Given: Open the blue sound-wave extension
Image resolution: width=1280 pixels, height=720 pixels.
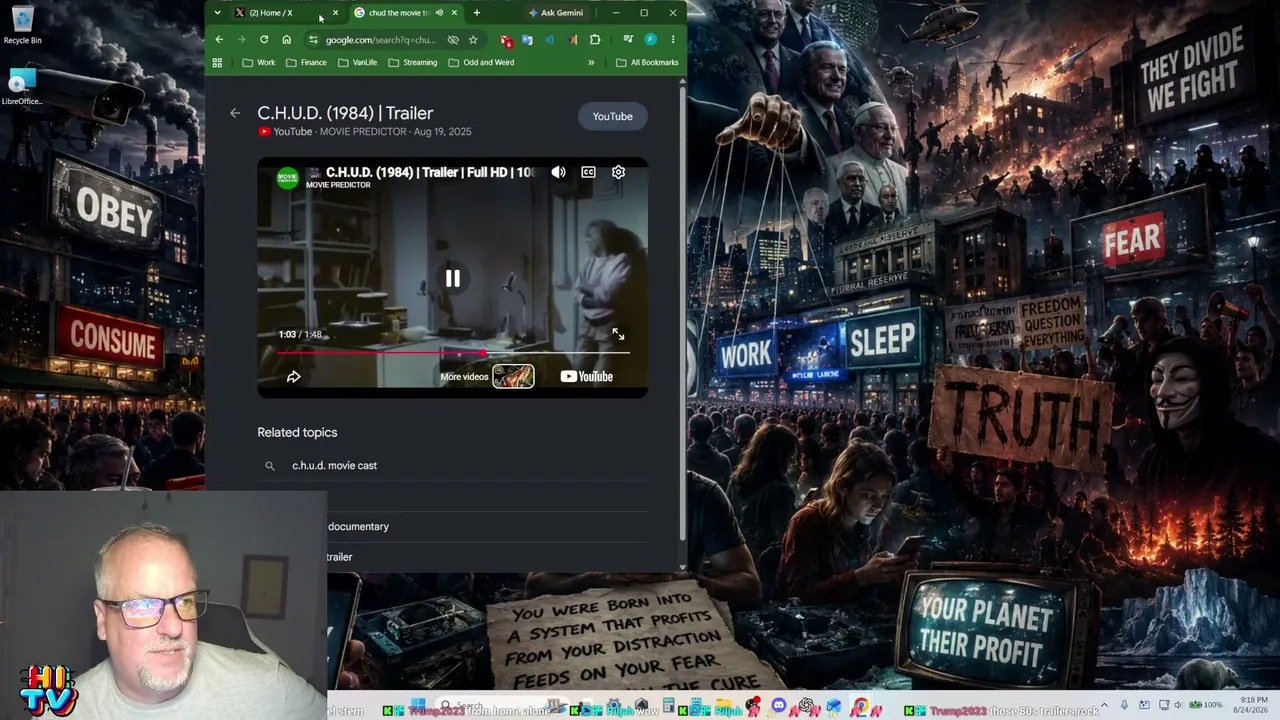Looking at the screenshot, I should tap(549, 40).
